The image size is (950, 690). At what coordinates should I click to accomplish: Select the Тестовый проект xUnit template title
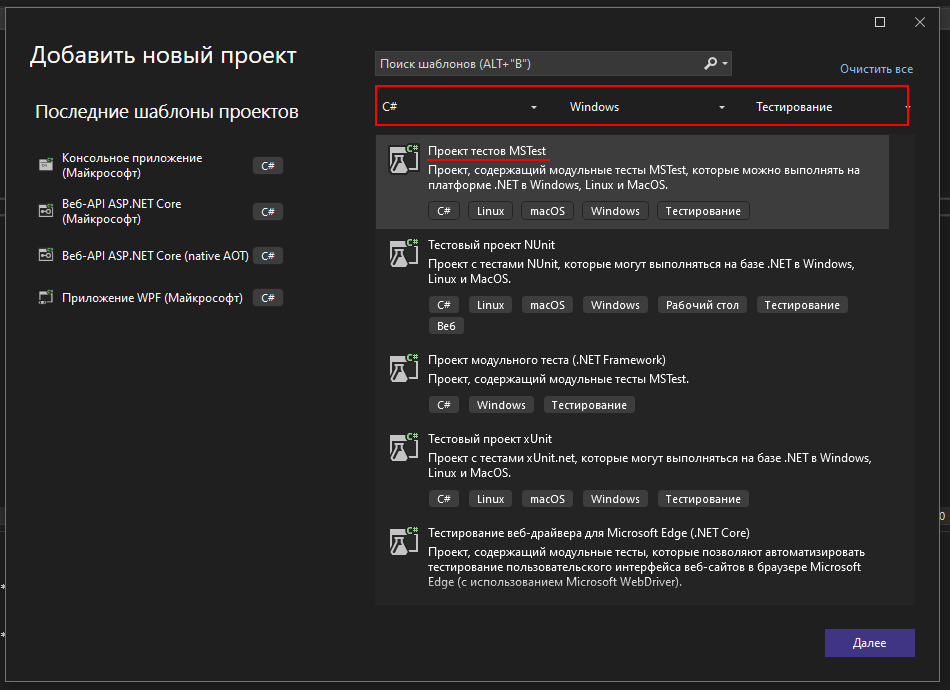[489, 439]
